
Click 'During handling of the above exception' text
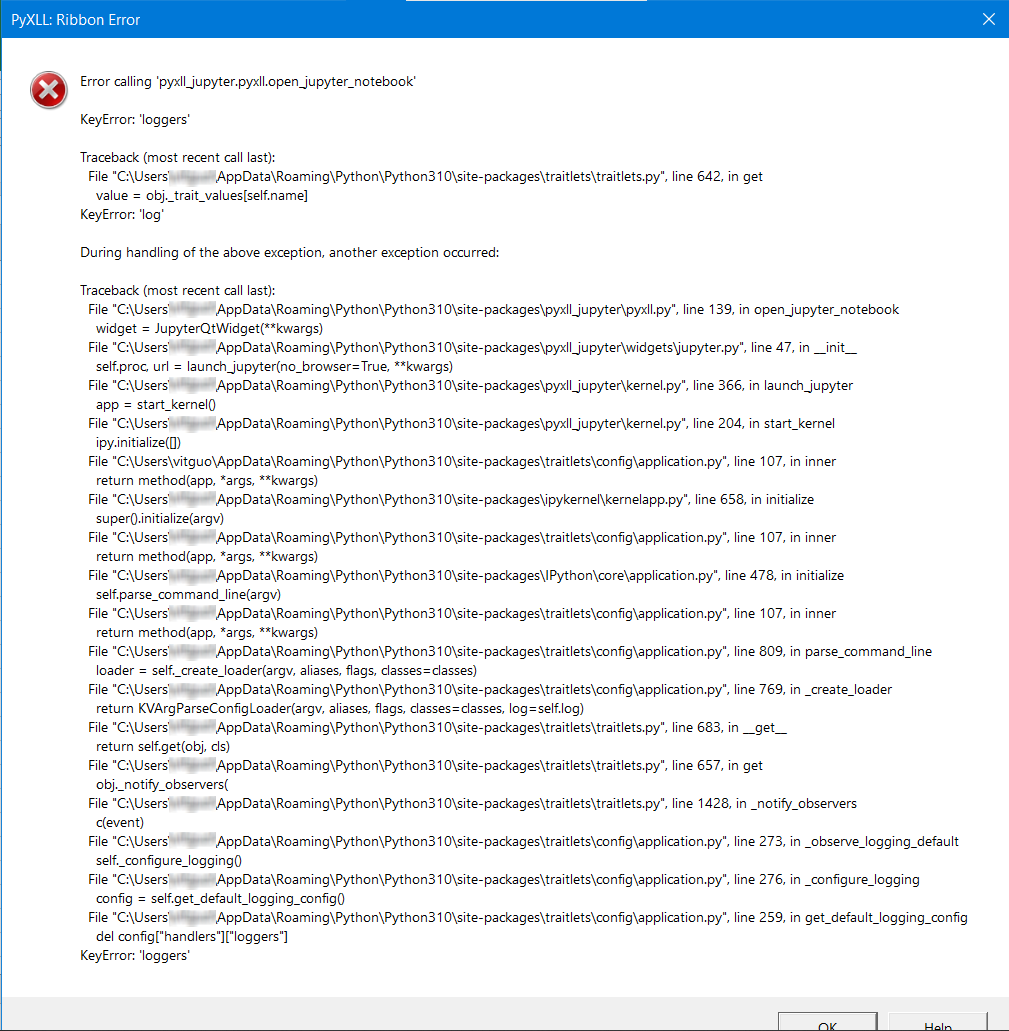click(289, 252)
